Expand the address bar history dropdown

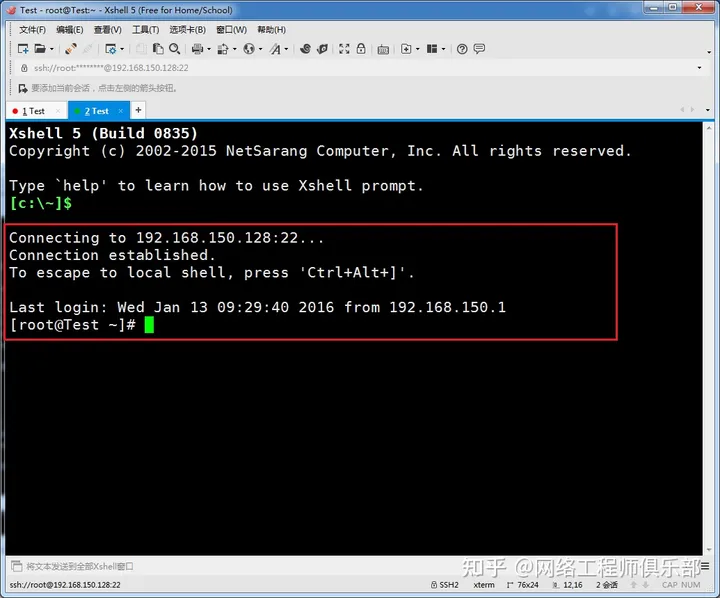(x=700, y=68)
